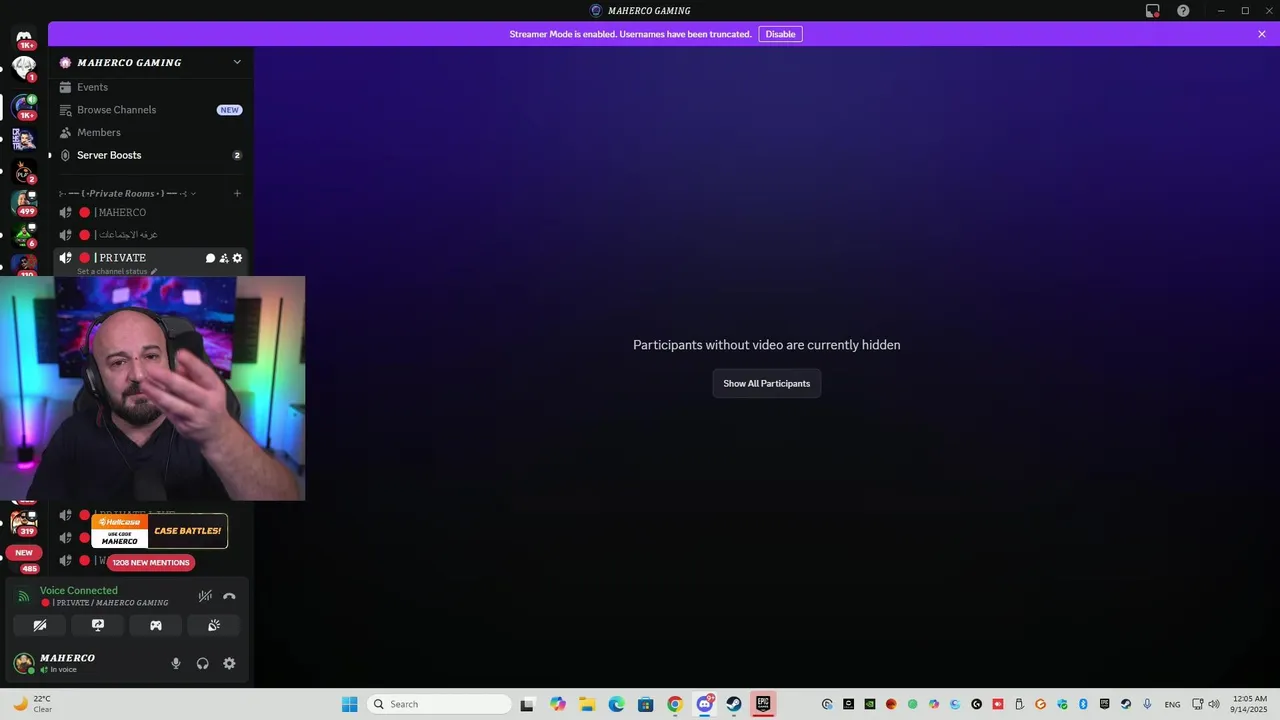Open Google Chrome from taskbar
The height and width of the screenshot is (720, 1280).
coord(675,704)
